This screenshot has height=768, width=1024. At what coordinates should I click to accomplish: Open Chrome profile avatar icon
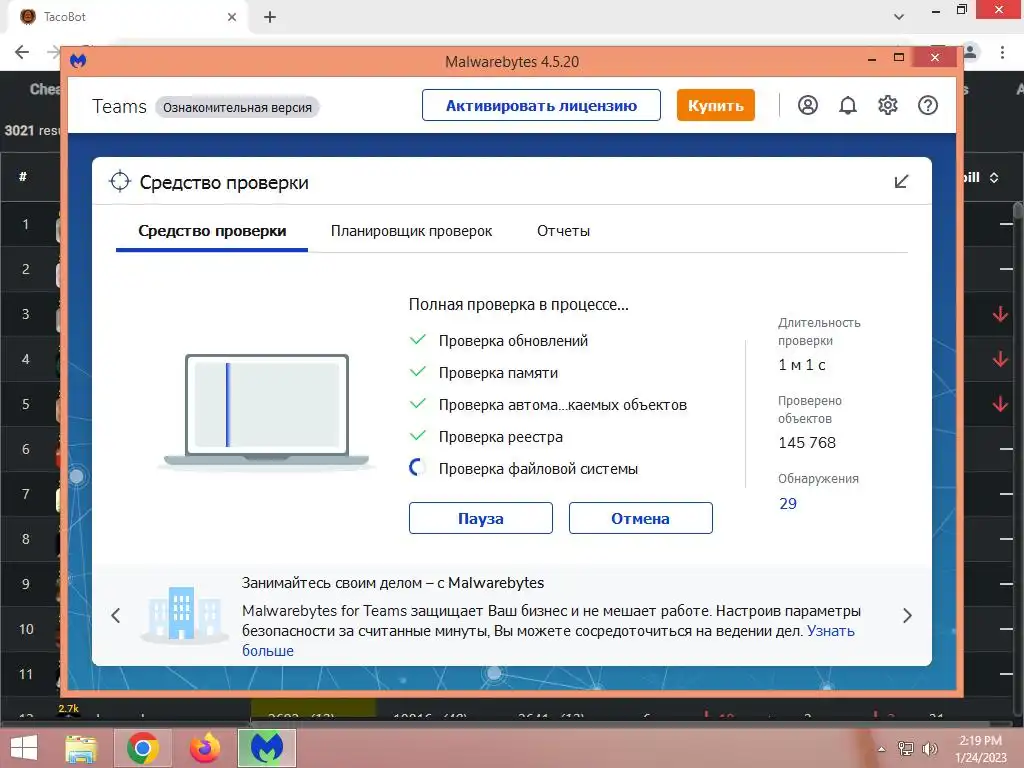pos(970,52)
